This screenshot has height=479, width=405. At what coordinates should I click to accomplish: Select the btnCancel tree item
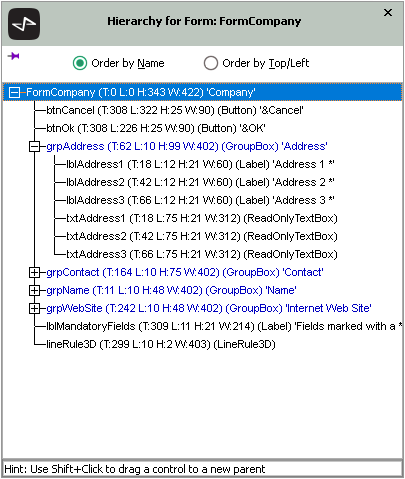point(175,110)
